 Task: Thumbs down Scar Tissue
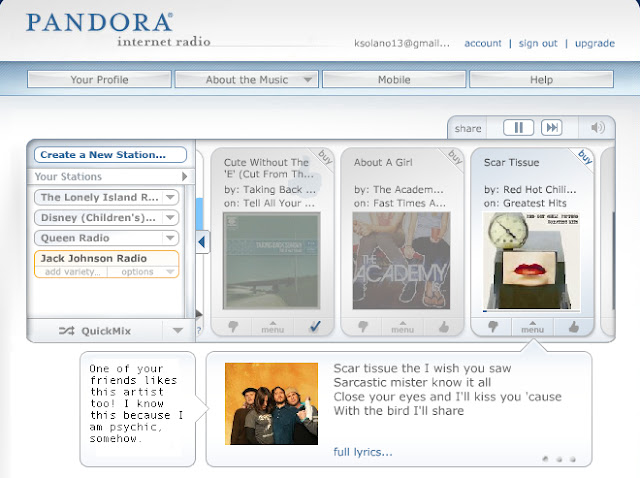coord(493,327)
